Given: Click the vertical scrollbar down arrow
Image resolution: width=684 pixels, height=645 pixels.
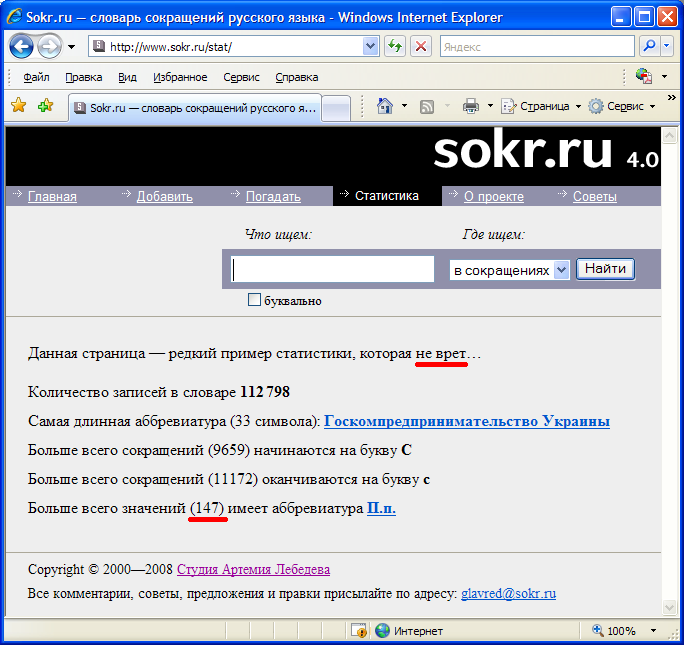Looking at the screenshot, I should click(669, 607).
